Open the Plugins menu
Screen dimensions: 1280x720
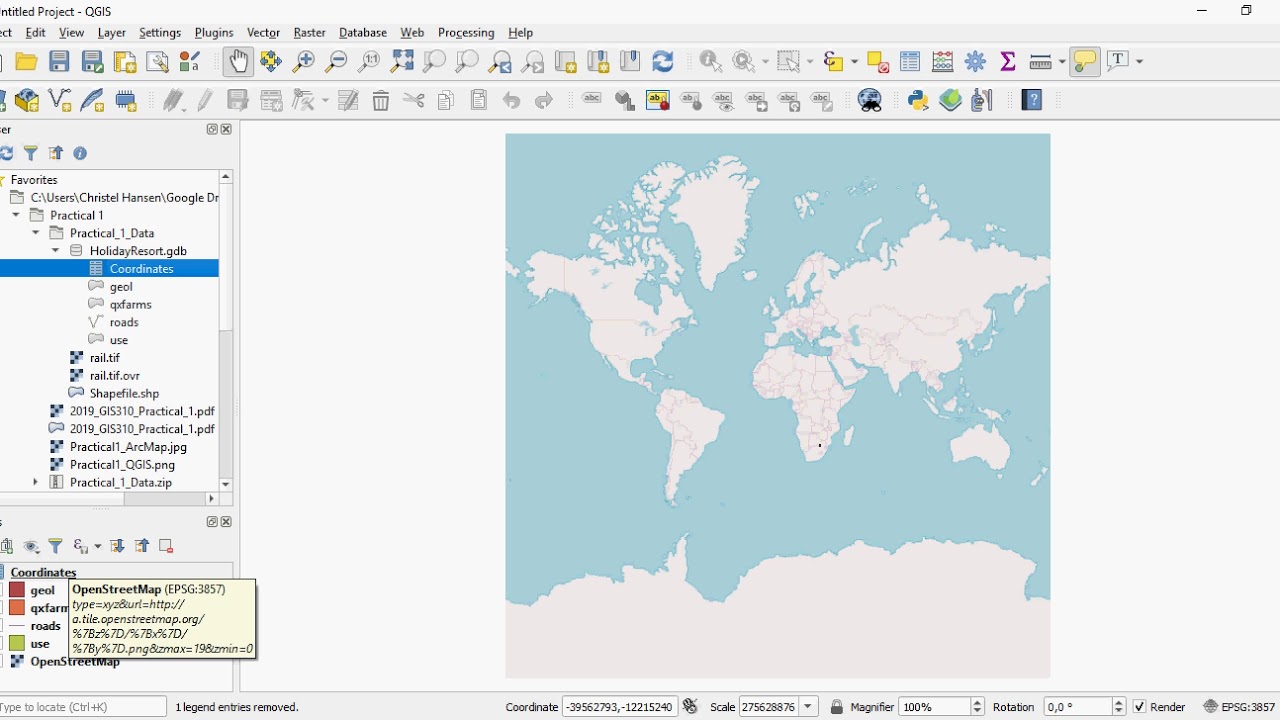(x=214, y=32)
